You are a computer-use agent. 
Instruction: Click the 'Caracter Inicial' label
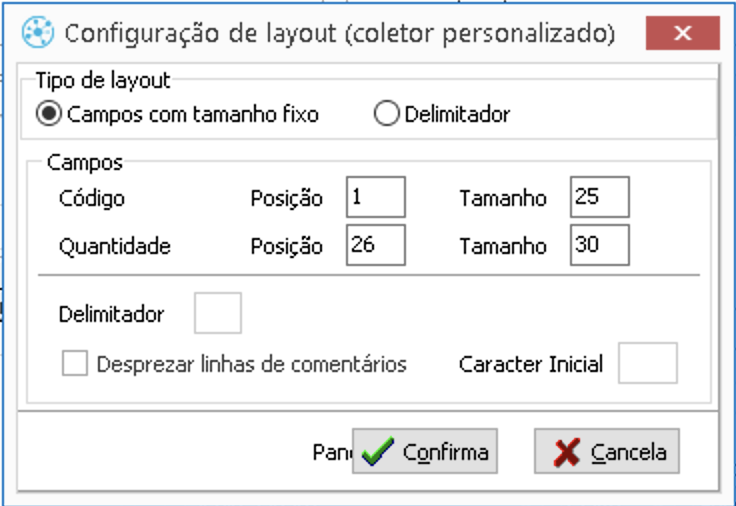point(531,364)
